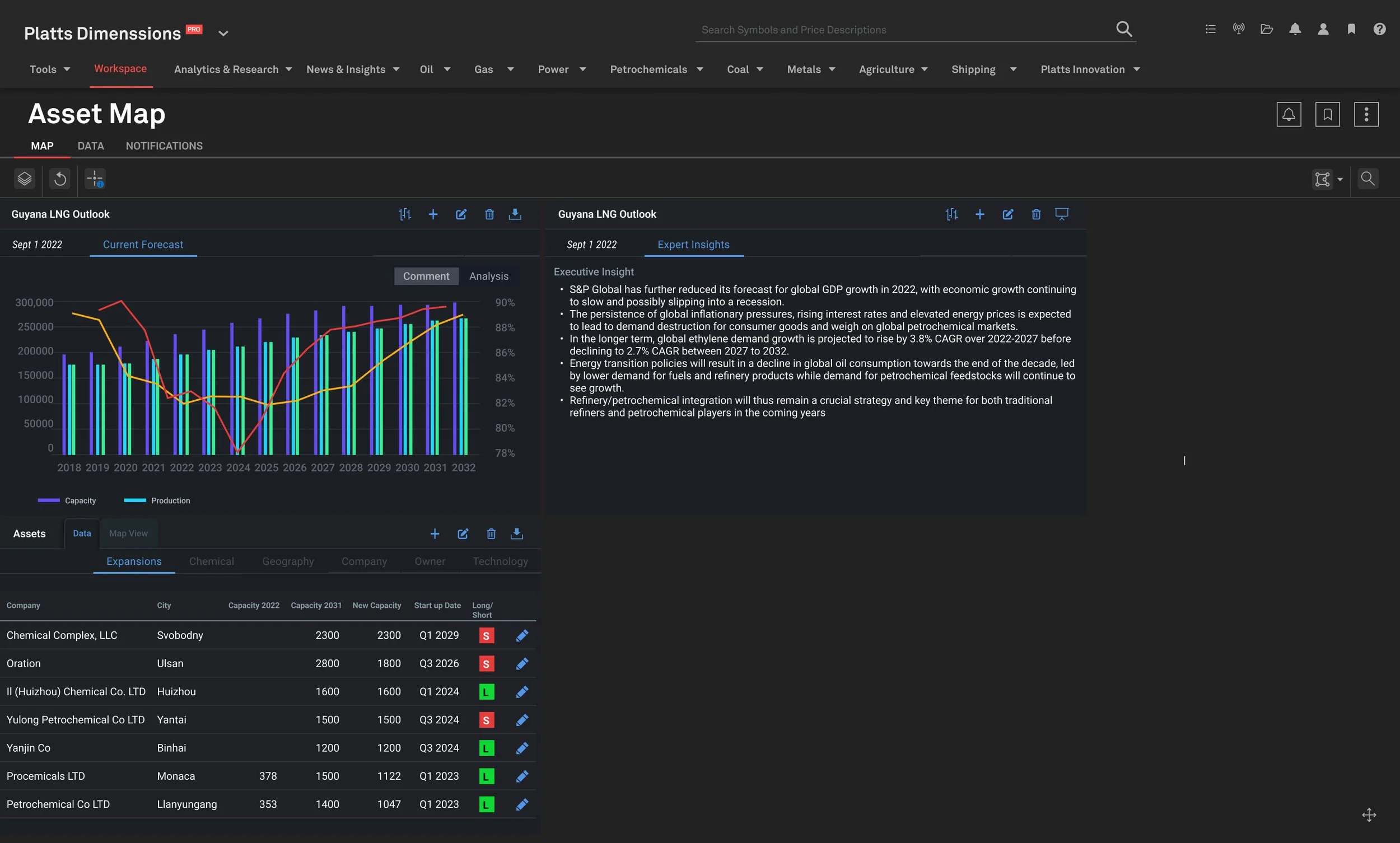Open the Platts Dimensions product chevron
Screen dimensions: 1400x843
click(x=223, y=34)
